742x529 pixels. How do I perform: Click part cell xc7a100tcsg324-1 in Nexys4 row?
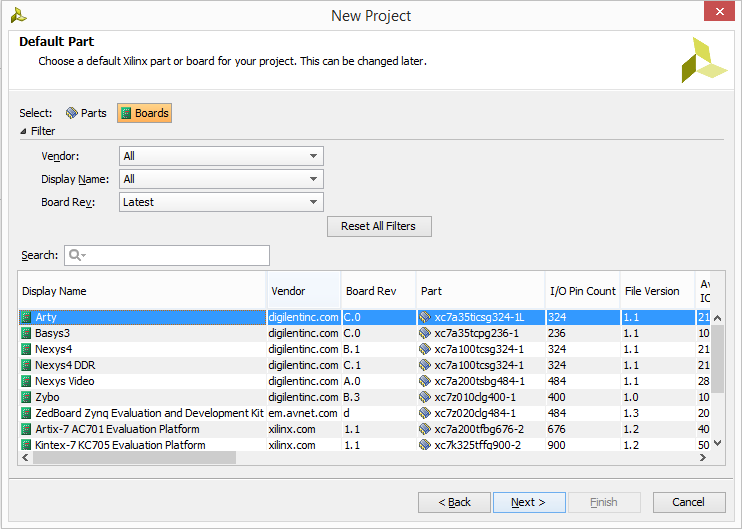pos(479,349)
